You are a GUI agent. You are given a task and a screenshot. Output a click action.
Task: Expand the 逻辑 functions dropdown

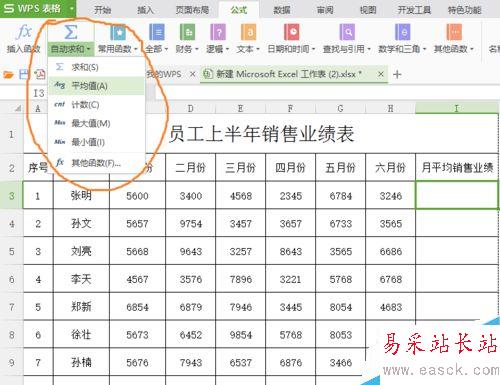(227, 49)
